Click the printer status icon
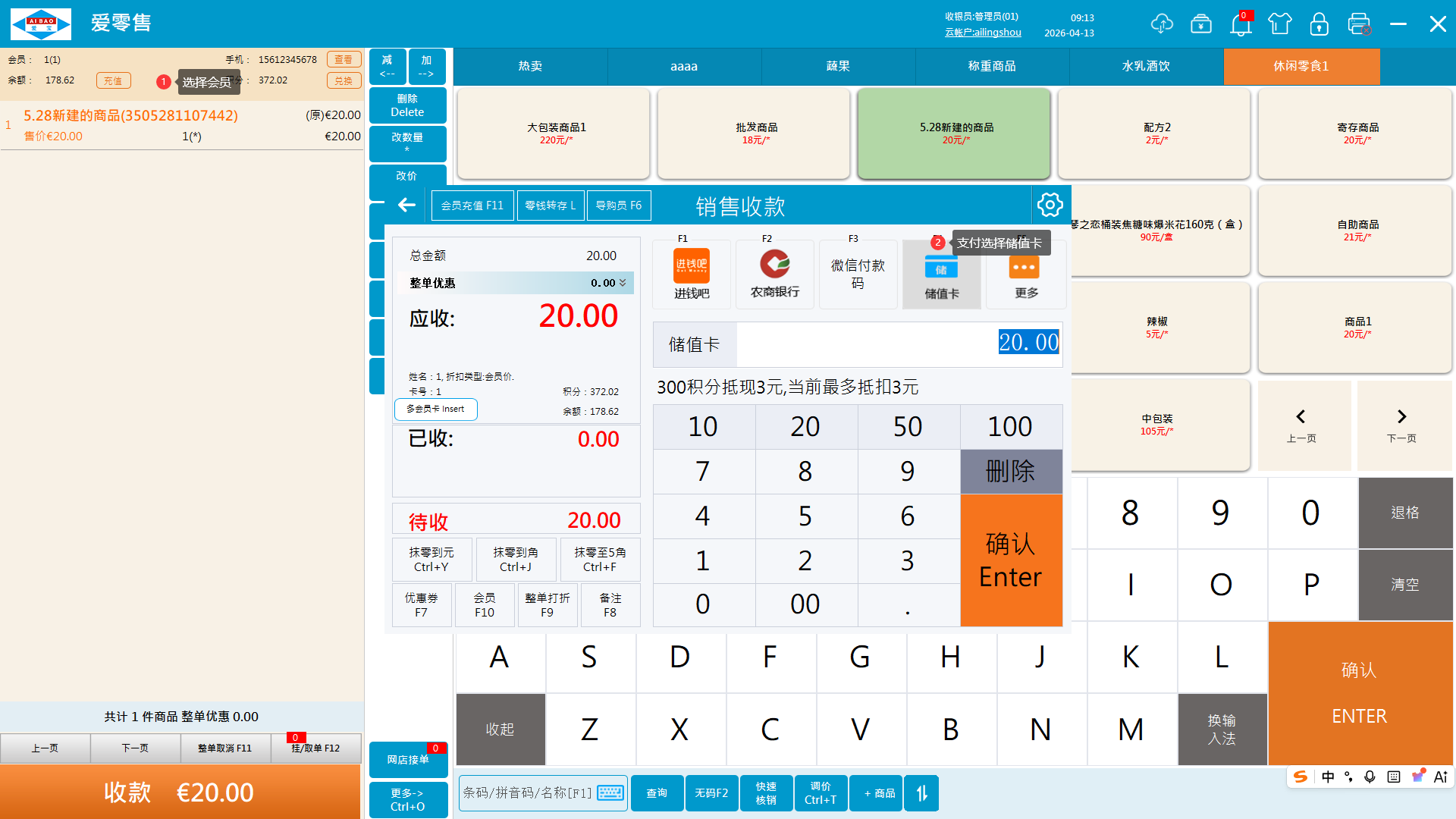The width and height of the screenshot is (1456, 819). (x=1359, y=24)
